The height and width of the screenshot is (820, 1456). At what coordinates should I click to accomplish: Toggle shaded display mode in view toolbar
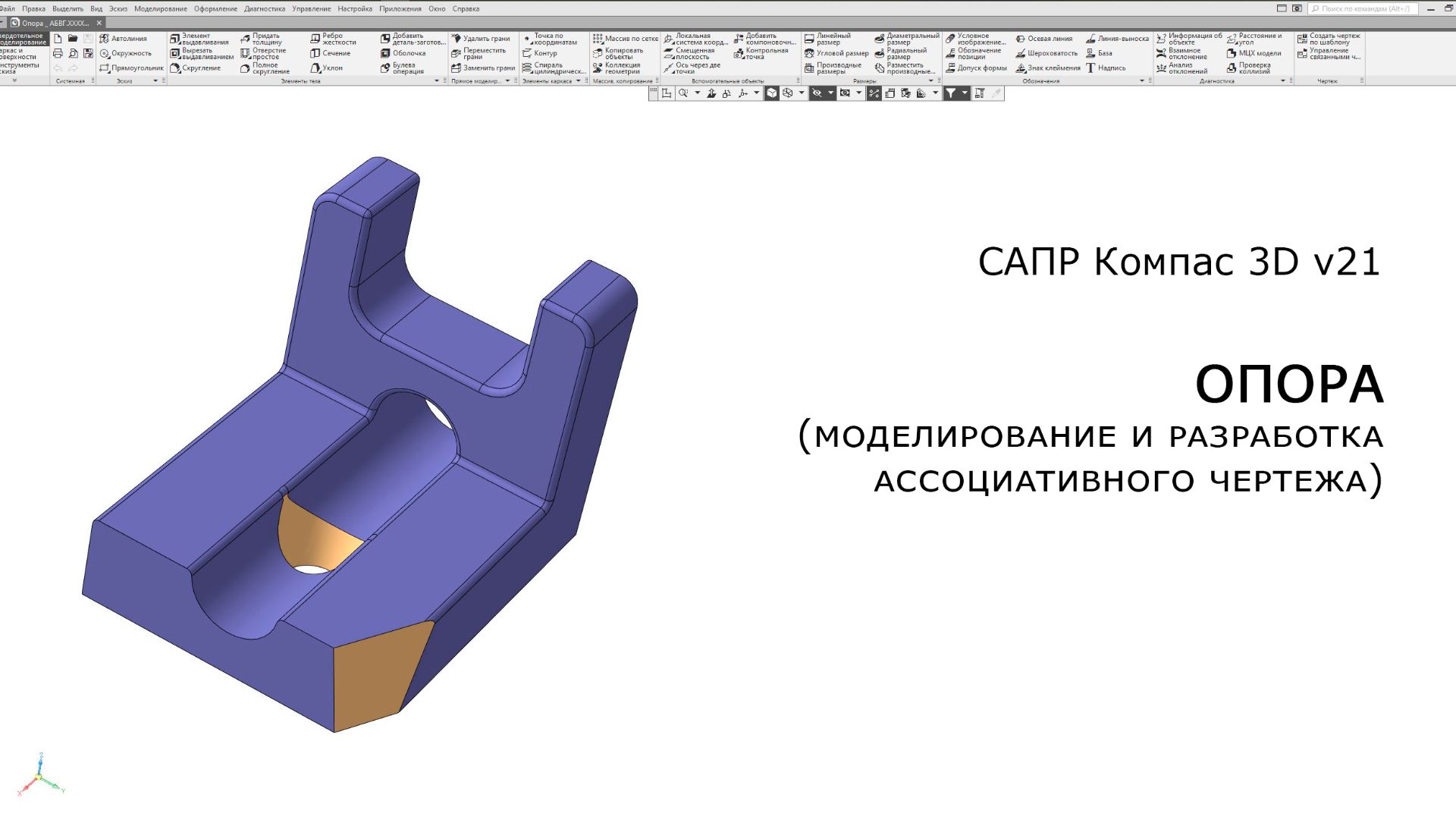tap(772, 93)
